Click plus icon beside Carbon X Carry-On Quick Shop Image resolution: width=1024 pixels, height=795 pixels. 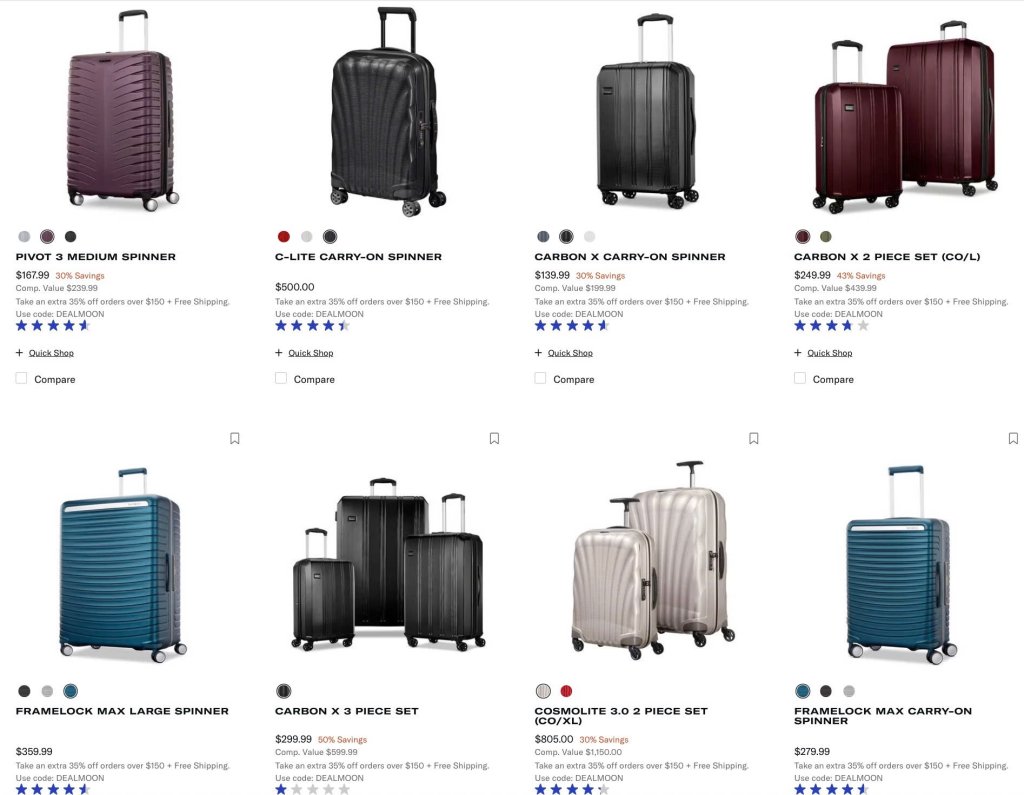click(x=538, y=353)
